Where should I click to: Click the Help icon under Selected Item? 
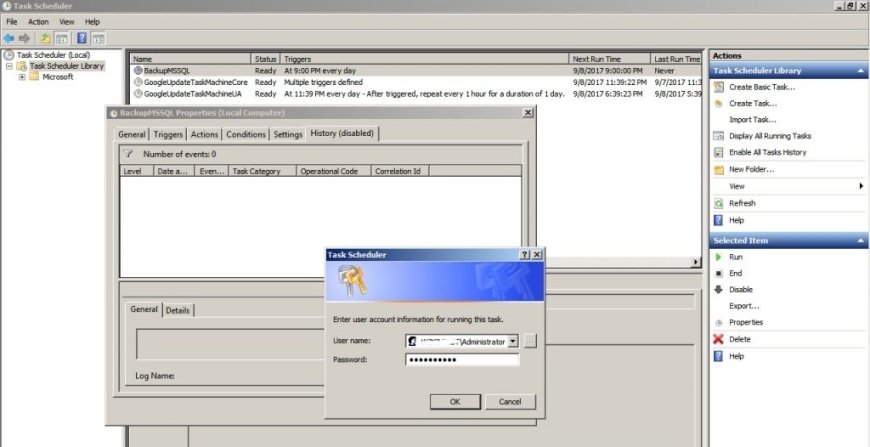[x=719, y=357]
